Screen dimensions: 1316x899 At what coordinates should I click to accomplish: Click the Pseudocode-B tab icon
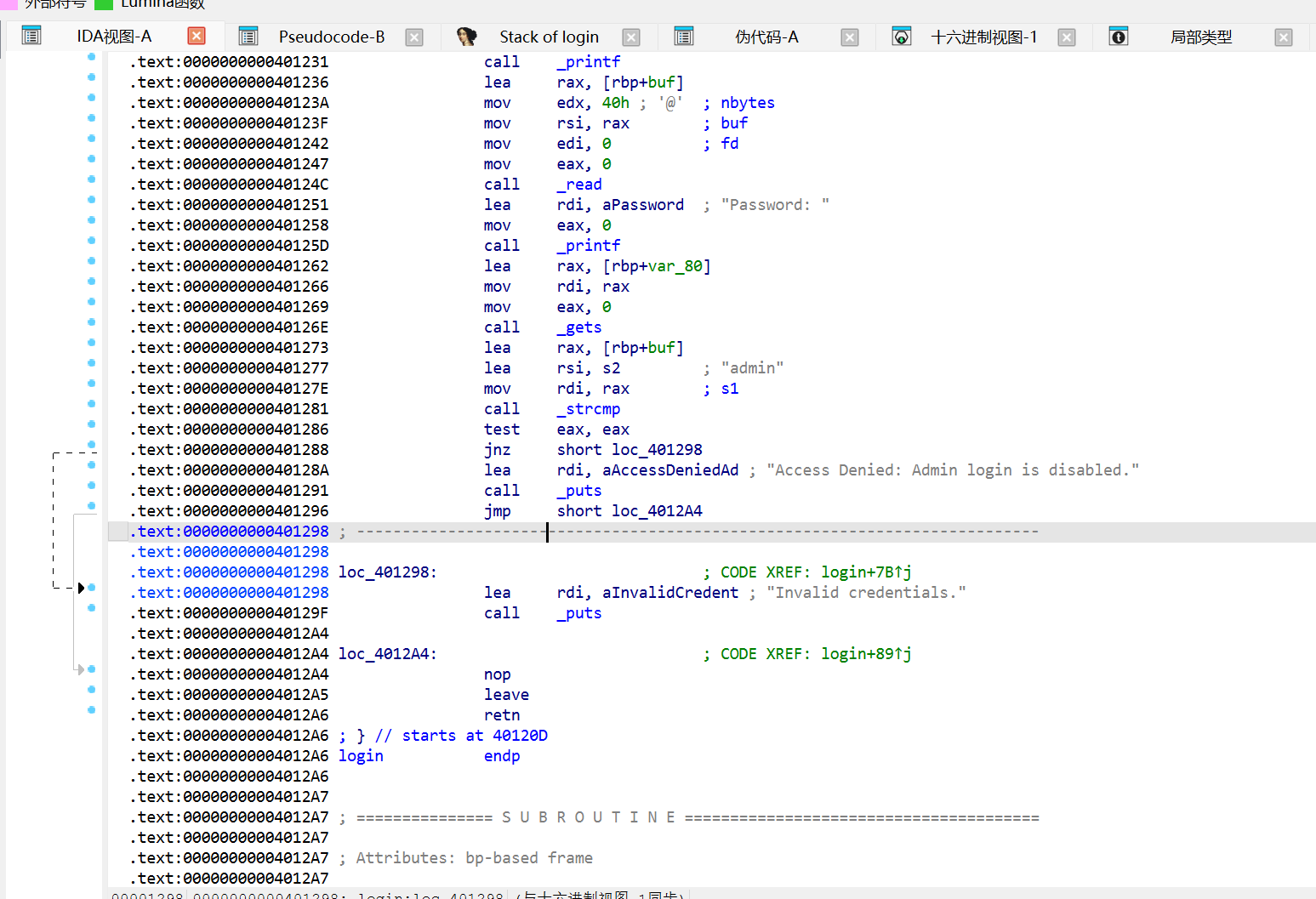tap(248, 36)
